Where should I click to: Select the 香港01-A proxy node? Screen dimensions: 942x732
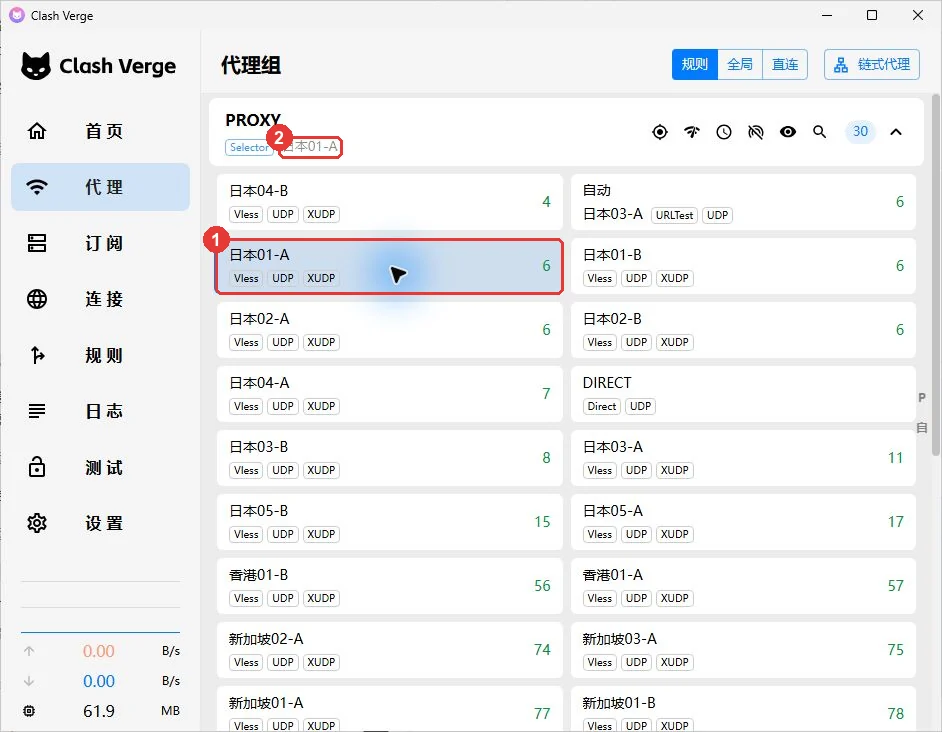(x=743, y=586)
